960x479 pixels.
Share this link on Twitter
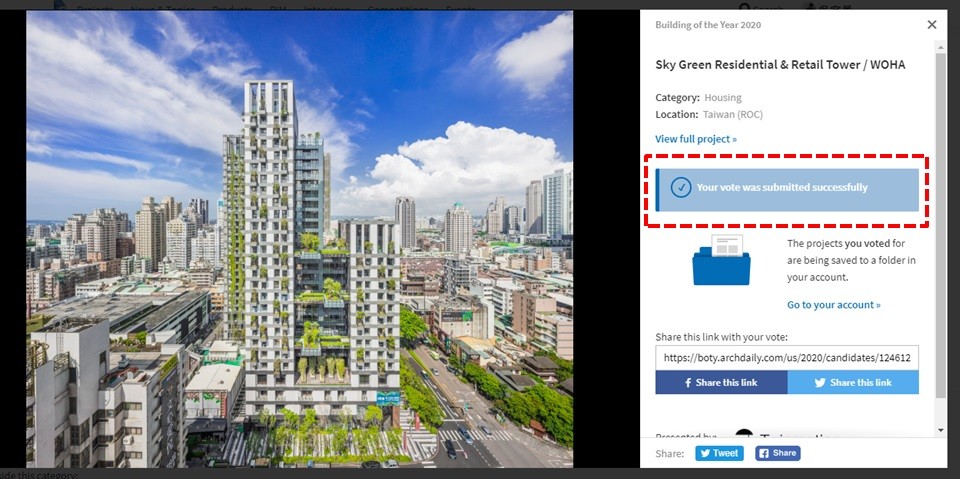coord(853,382)
